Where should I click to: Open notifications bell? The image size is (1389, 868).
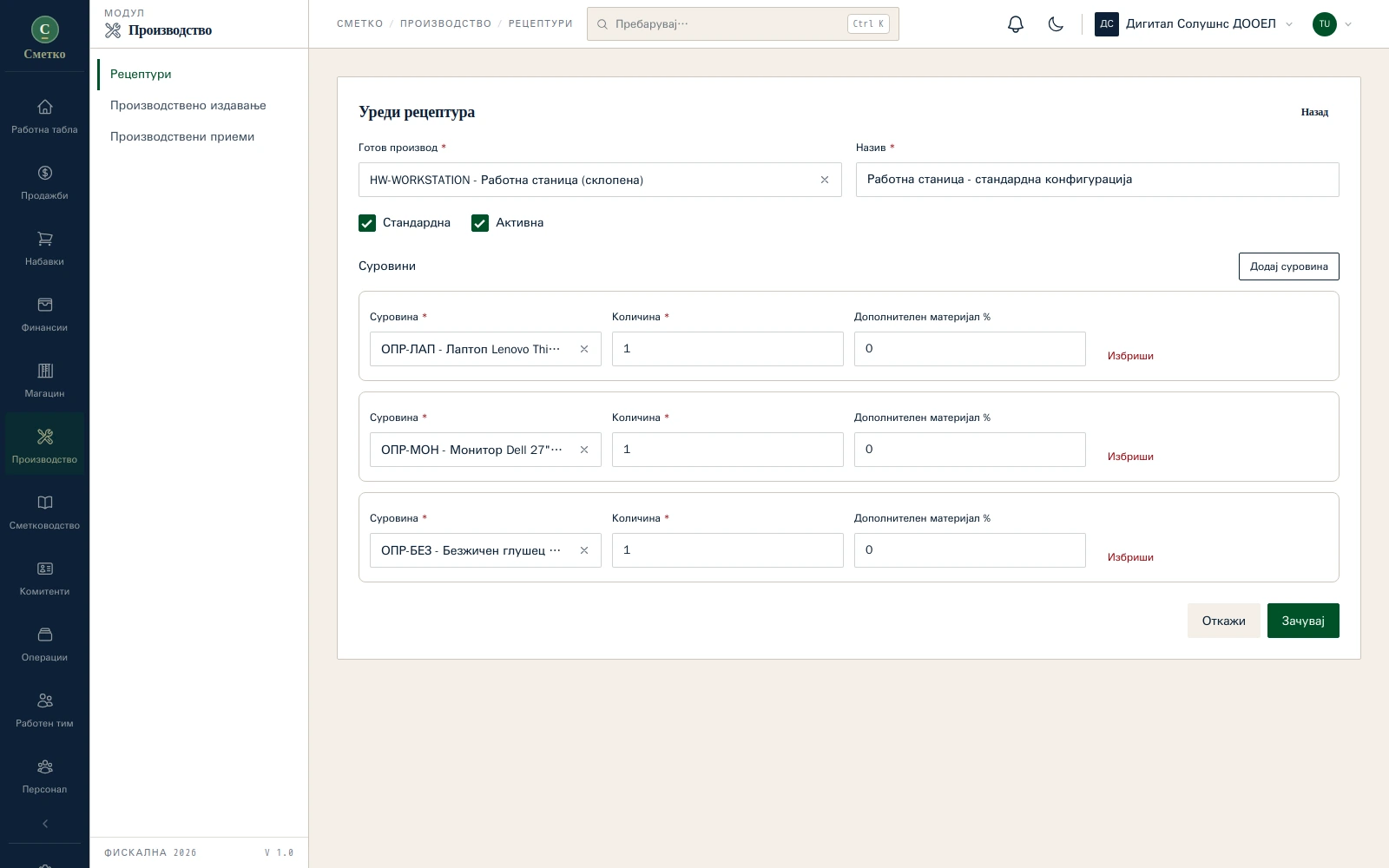[x=1016, y=24]
